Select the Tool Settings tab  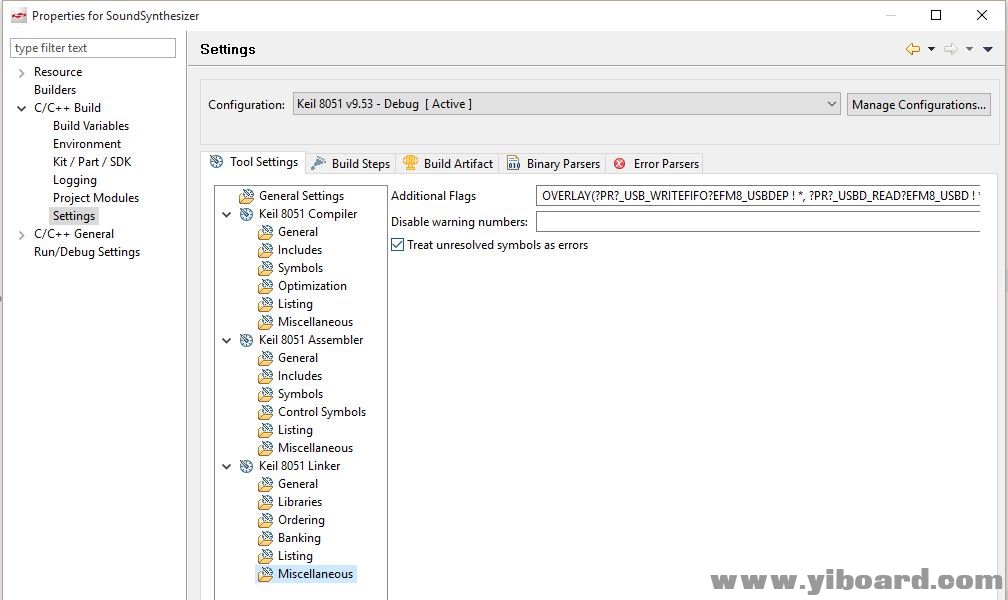click(x=254, y=162)
